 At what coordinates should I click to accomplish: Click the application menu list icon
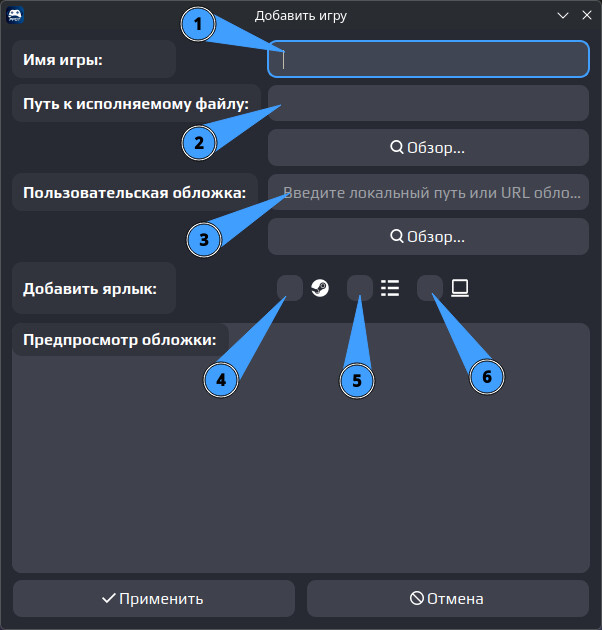(x=390, y=288)
